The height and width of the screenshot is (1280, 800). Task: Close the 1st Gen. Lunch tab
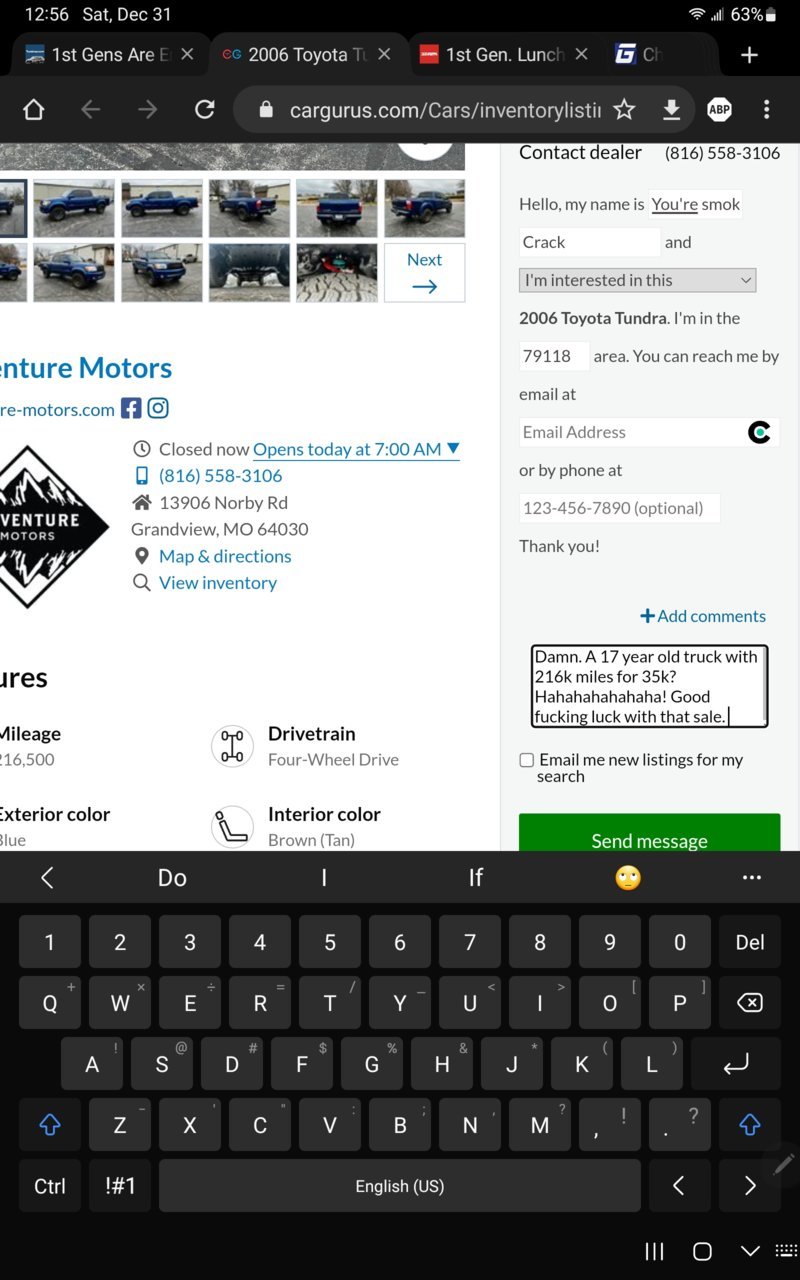click(x=582, y=55)
